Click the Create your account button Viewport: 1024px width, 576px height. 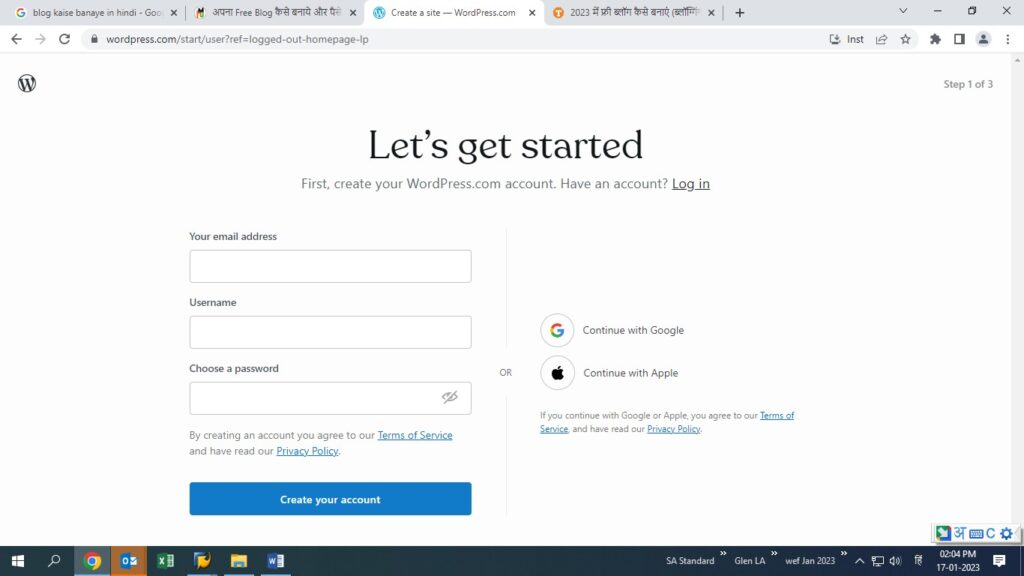tap(330, 499)
